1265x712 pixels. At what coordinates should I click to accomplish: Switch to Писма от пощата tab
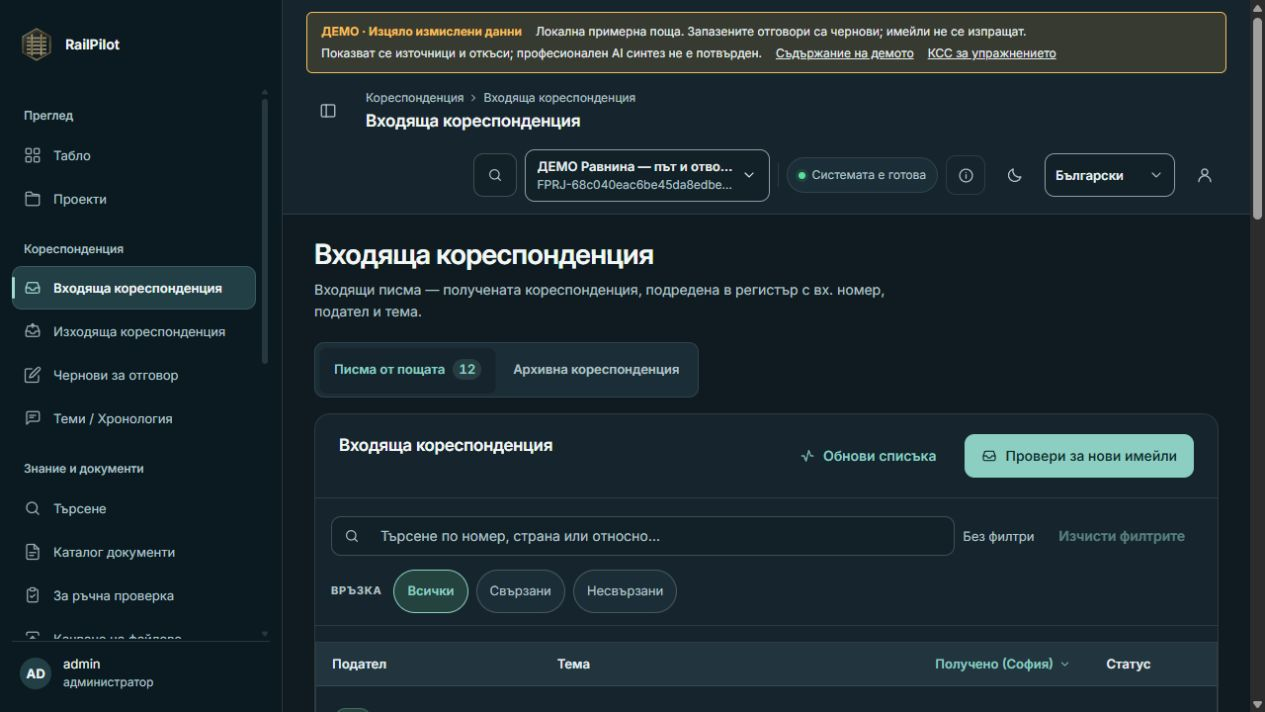(406, 370)
